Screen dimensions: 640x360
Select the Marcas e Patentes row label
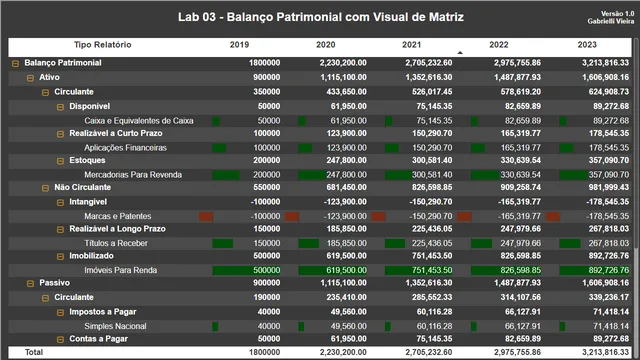tap(118, 216)
